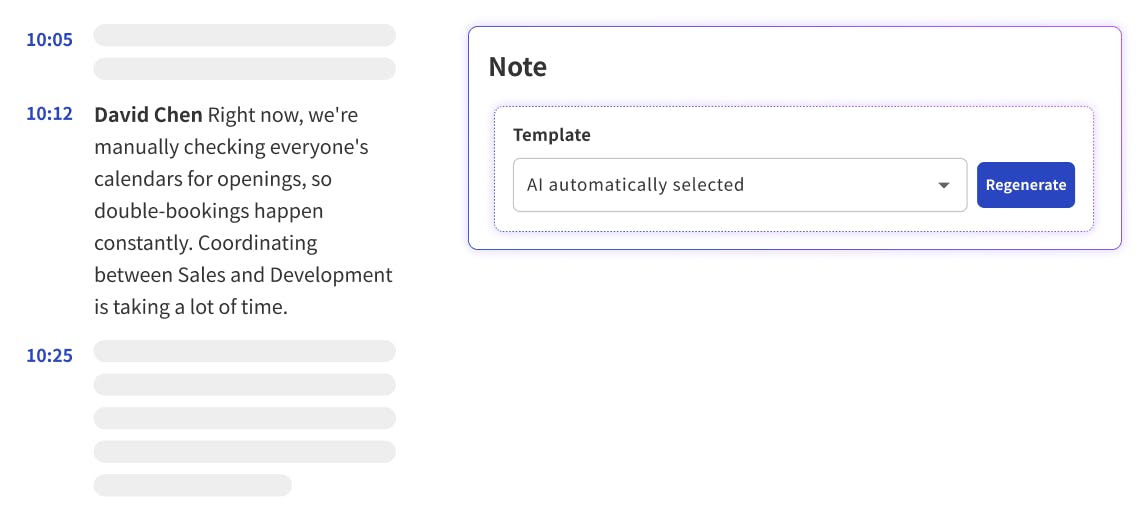The height and width of the screenshot is (522, 1146).
Task: Jump to the 10:05 timestamp
Action: tap(49, 40)
